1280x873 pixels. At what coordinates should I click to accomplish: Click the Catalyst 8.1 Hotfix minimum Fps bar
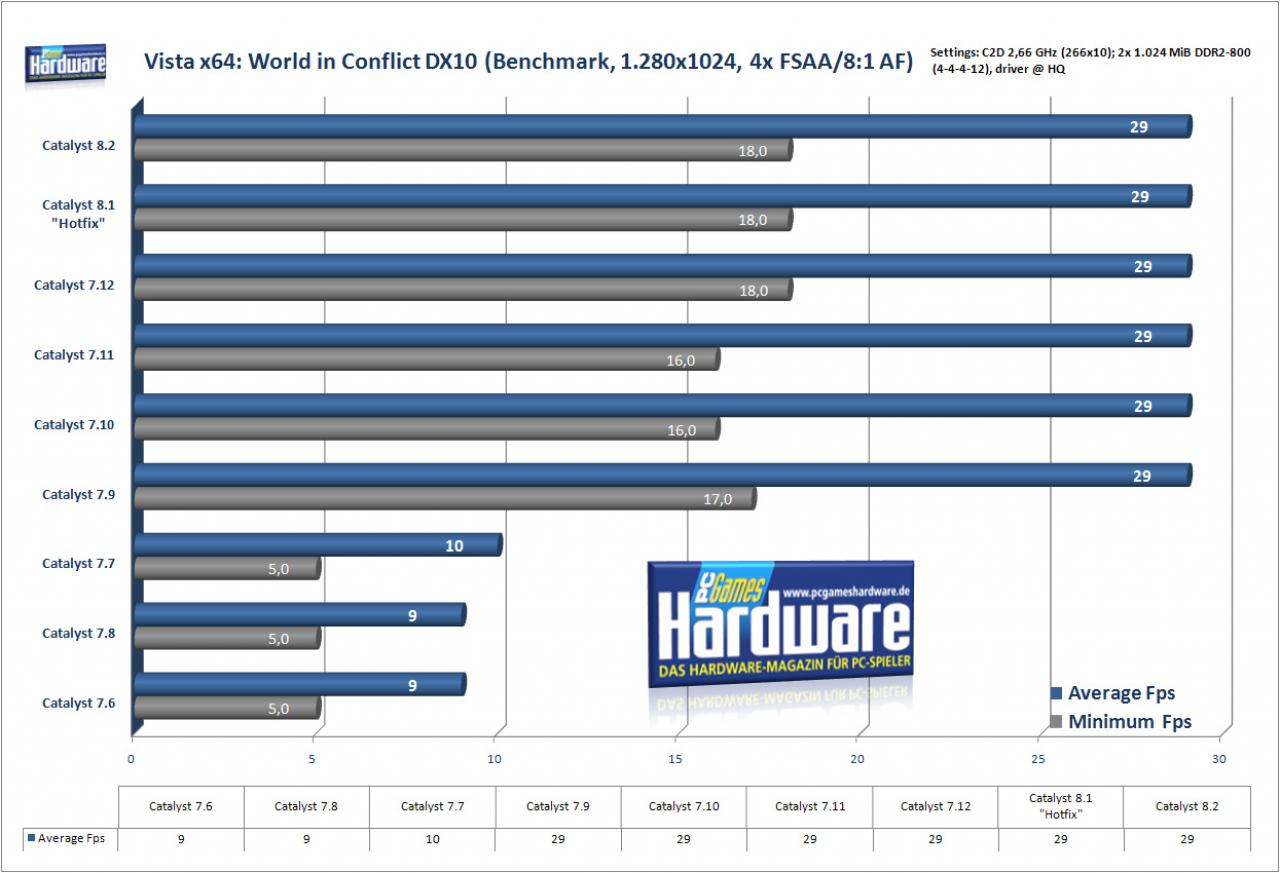(x=463, y=220)
